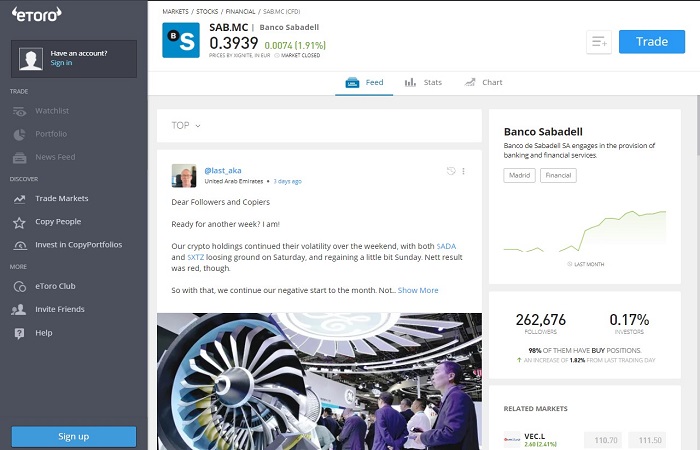Click the $ADA ticker link

446,246
